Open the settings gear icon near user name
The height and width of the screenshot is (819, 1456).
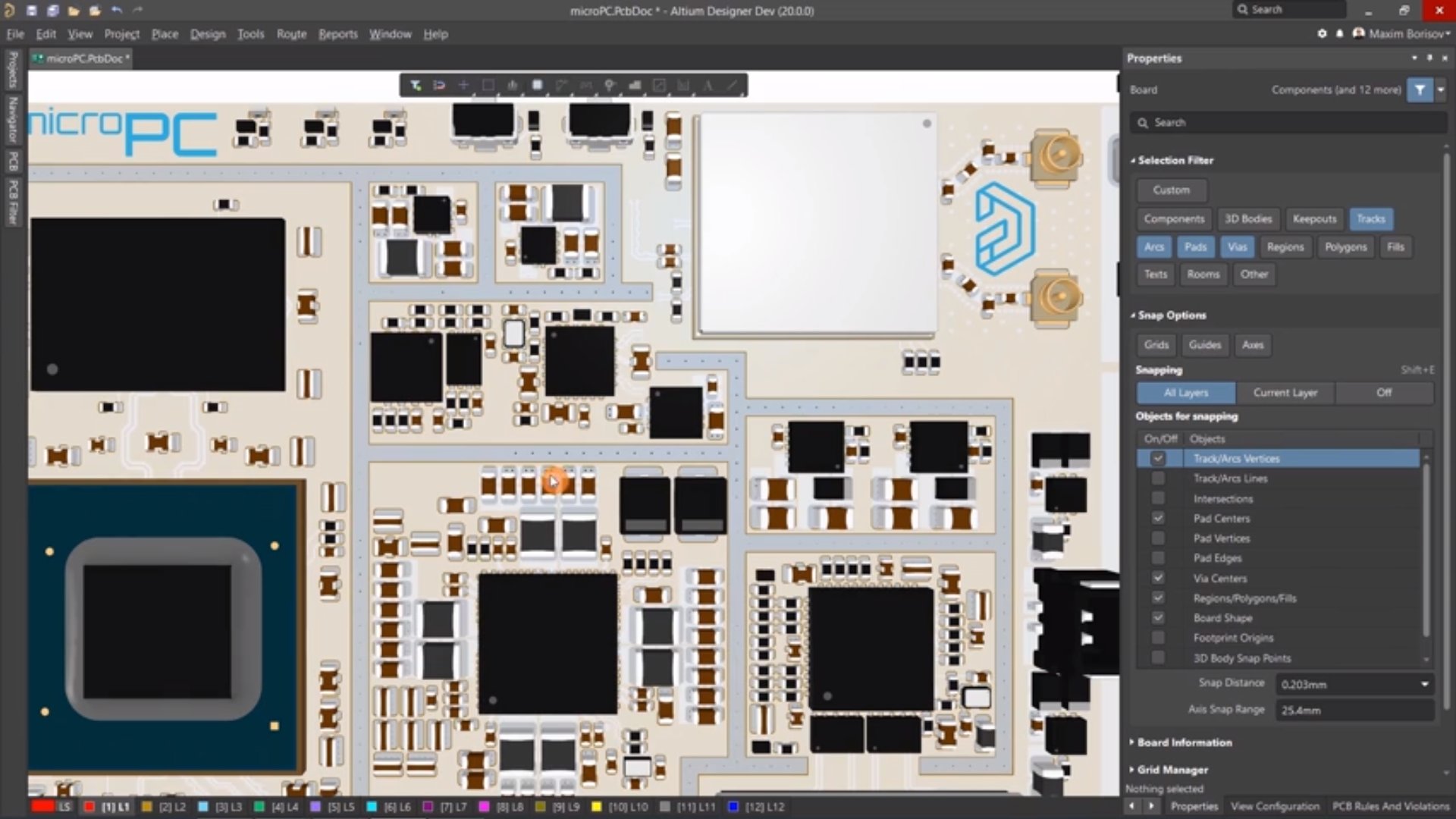pyautogui.click(x=1322, y=34)
